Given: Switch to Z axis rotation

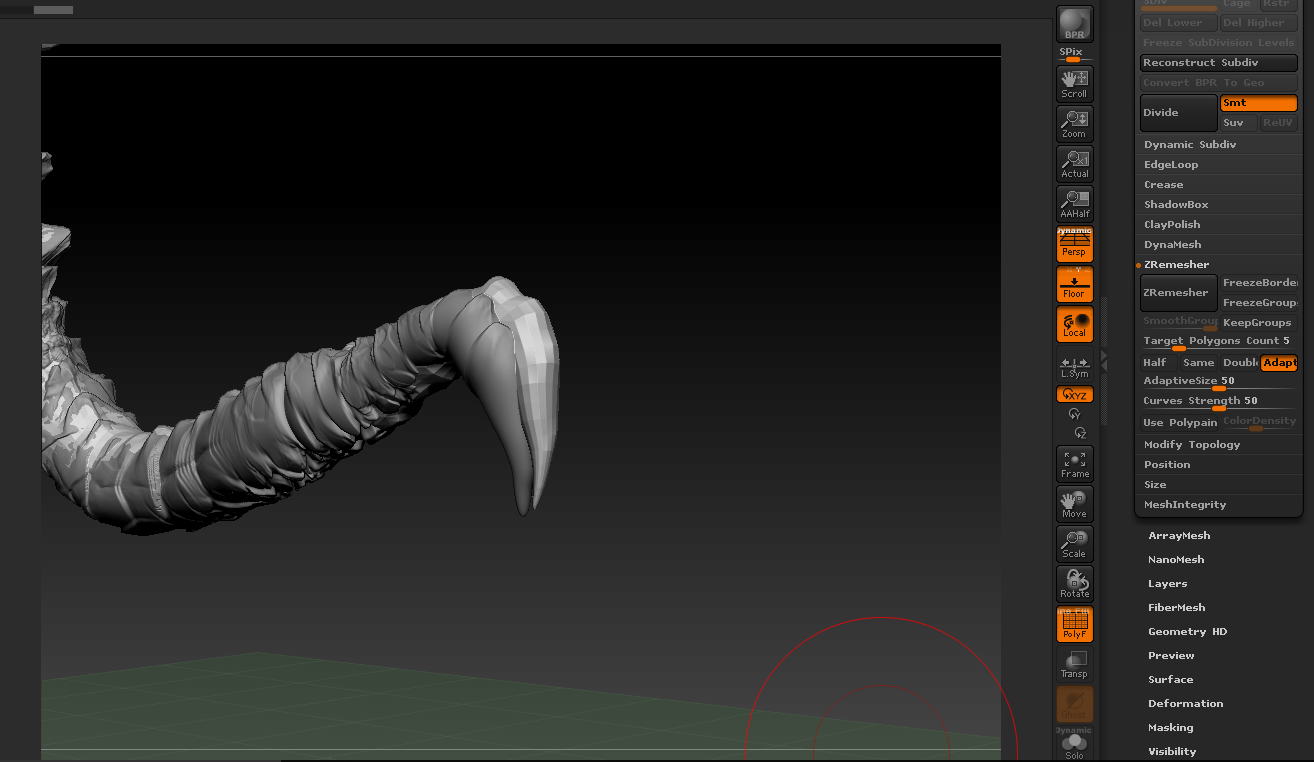Looking at the screenshot, I should point(1080,432).
